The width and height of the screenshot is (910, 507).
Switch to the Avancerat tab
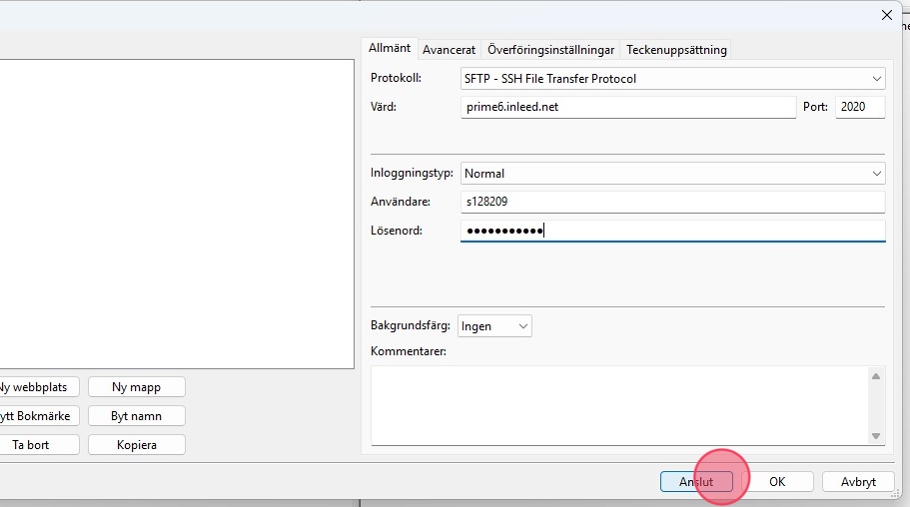pos(448,50)
